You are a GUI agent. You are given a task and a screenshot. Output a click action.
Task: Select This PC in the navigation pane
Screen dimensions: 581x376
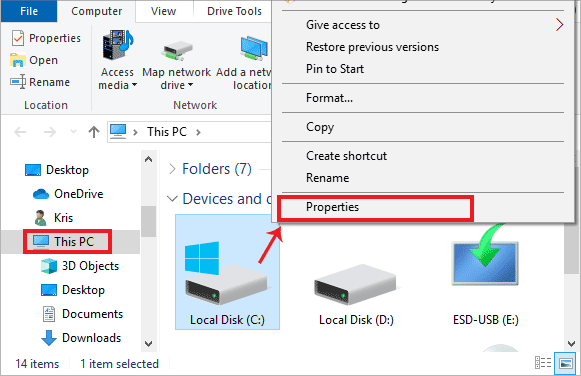pyautogui.click(x=67, y=242)
